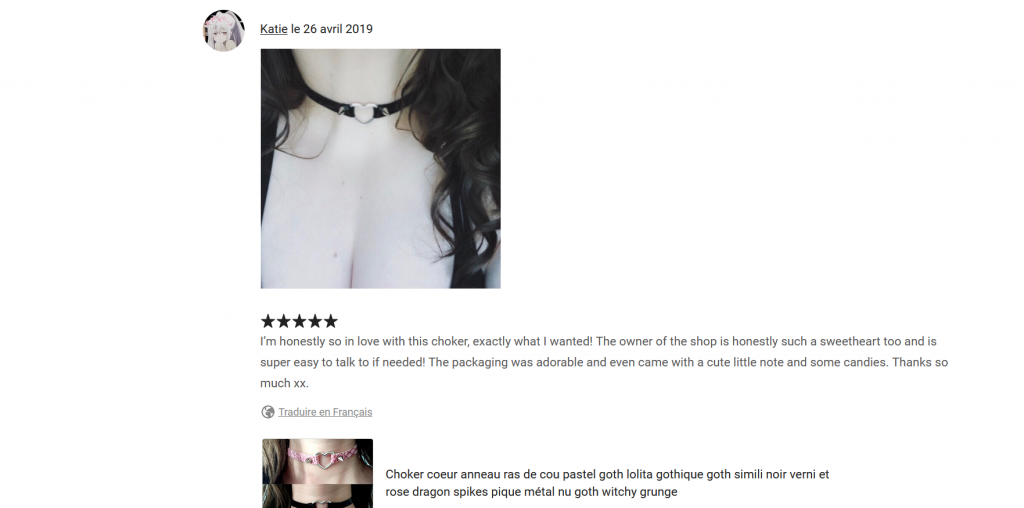Viewport: 1024px width, 508px height.
Task: Click the silver heart pendant in review photo
Action: pyautogui.click(x=360, y=112)
